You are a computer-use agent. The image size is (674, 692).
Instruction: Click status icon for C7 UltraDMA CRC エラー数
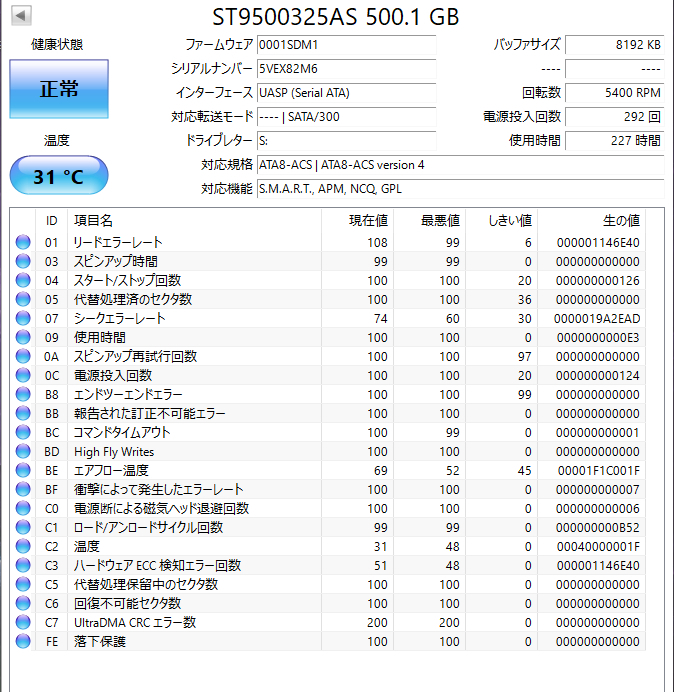[x=23, y=622]
